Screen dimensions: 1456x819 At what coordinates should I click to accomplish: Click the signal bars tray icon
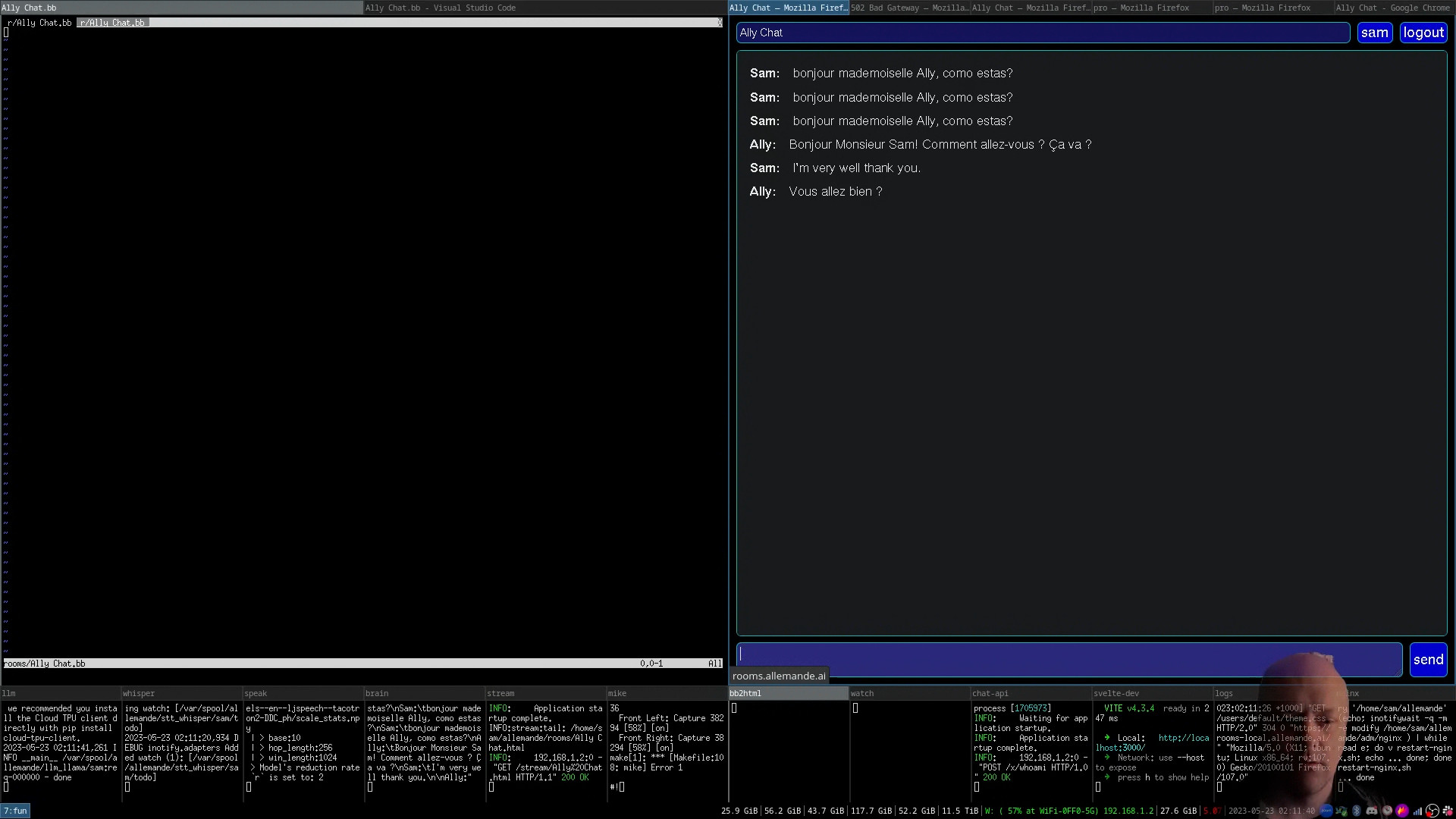pos(1417,811)
